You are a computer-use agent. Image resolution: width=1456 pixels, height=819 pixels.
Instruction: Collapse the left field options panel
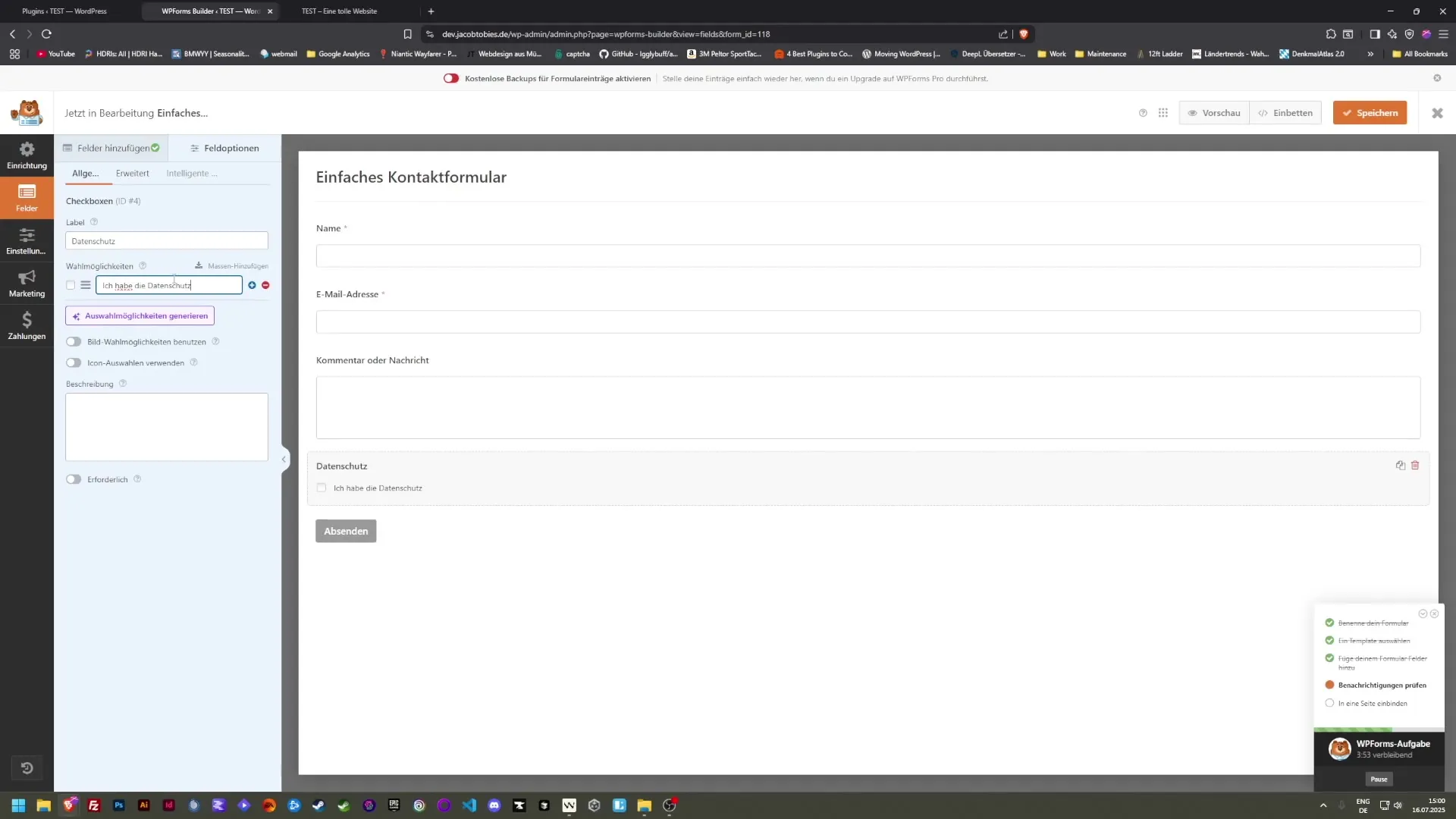pos(284,459)
